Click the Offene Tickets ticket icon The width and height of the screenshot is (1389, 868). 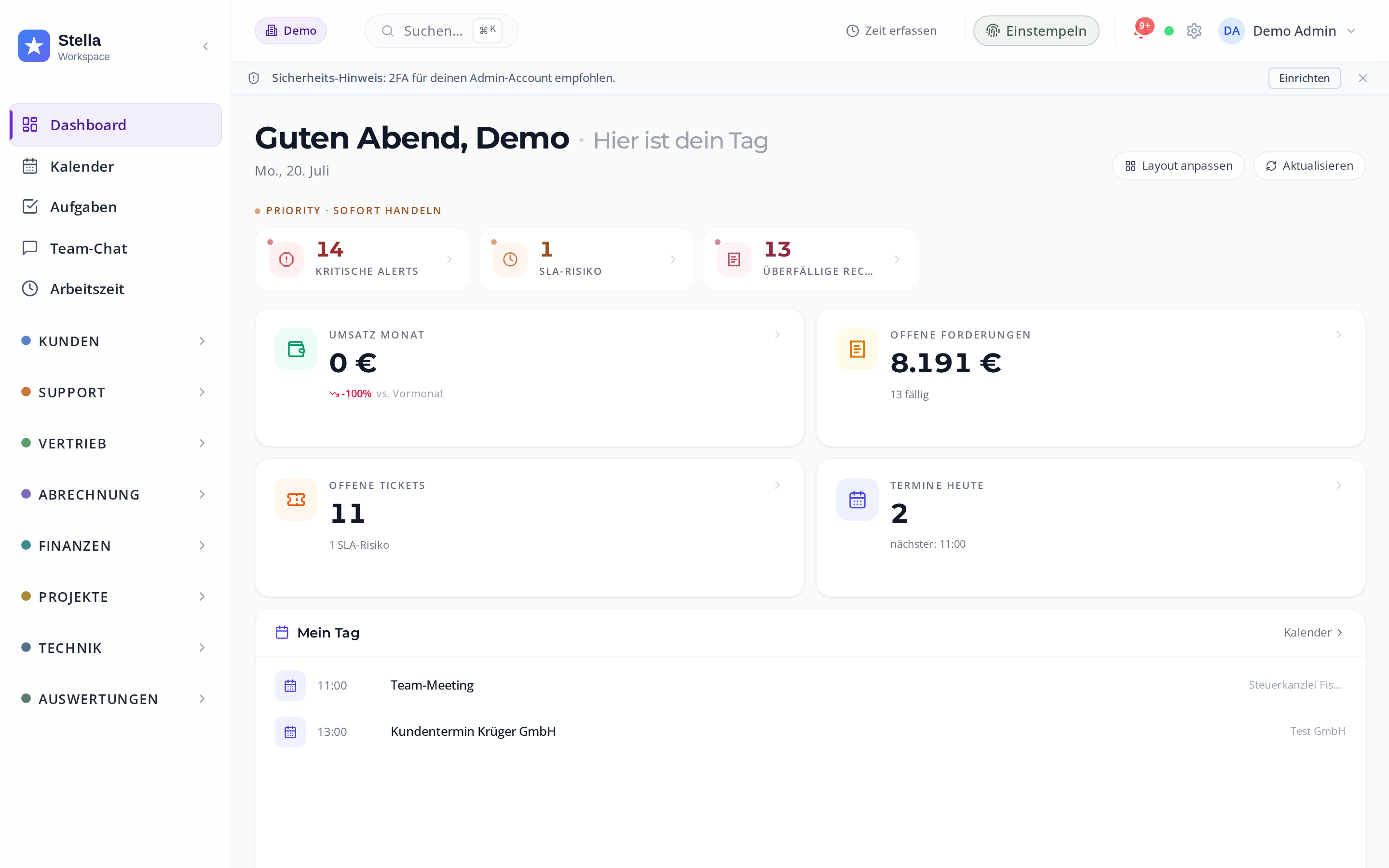(296, 500)
